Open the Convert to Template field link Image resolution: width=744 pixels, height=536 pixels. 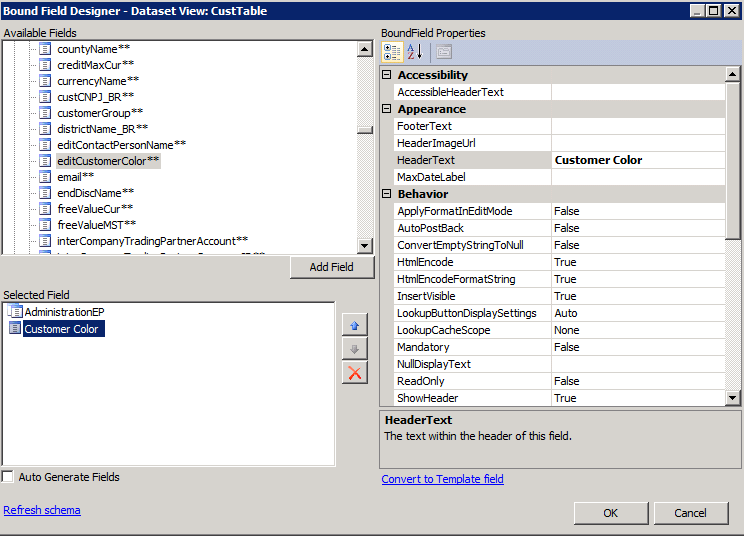coord(442,479)
